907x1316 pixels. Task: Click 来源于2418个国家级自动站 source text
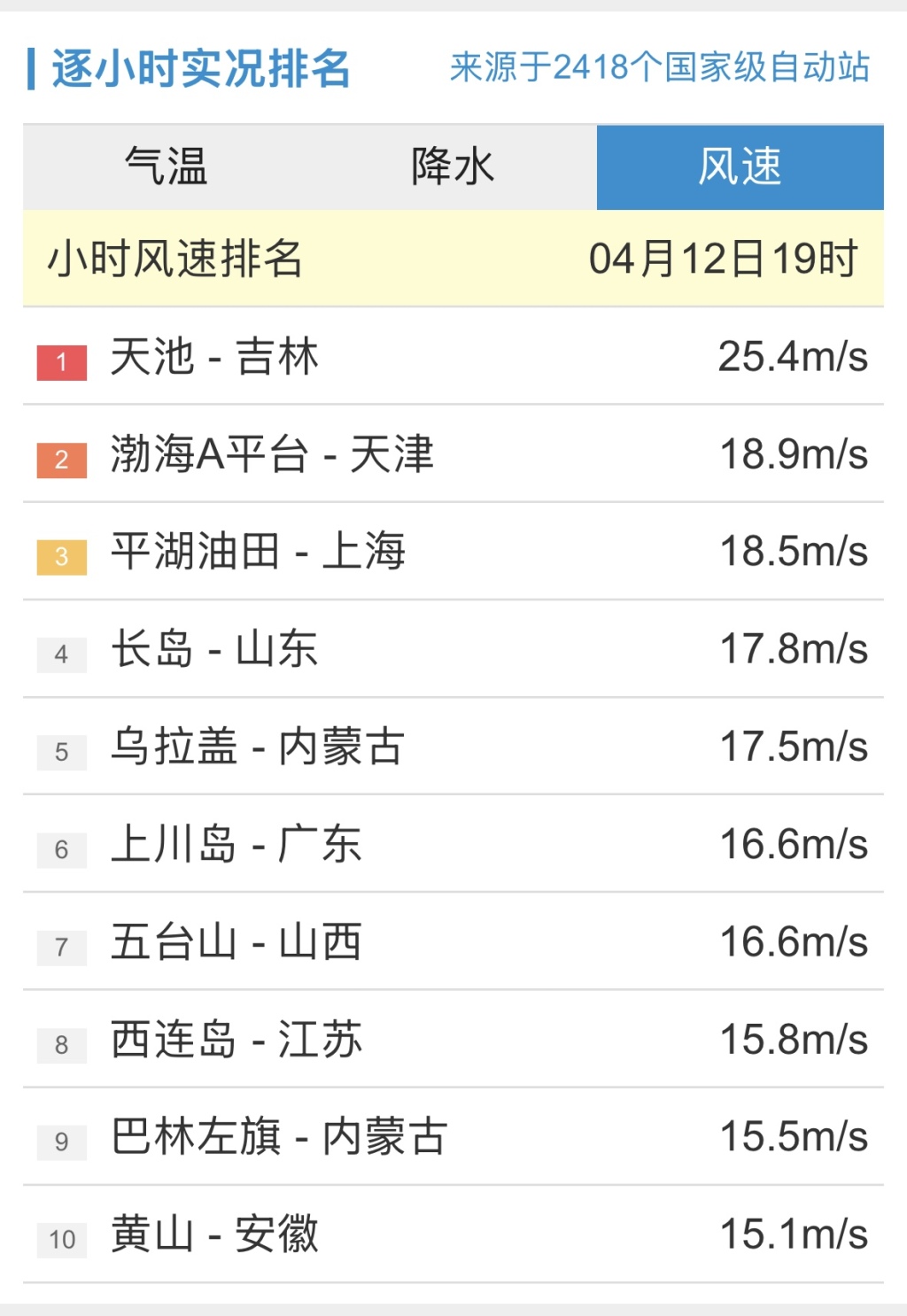point(660,67)
